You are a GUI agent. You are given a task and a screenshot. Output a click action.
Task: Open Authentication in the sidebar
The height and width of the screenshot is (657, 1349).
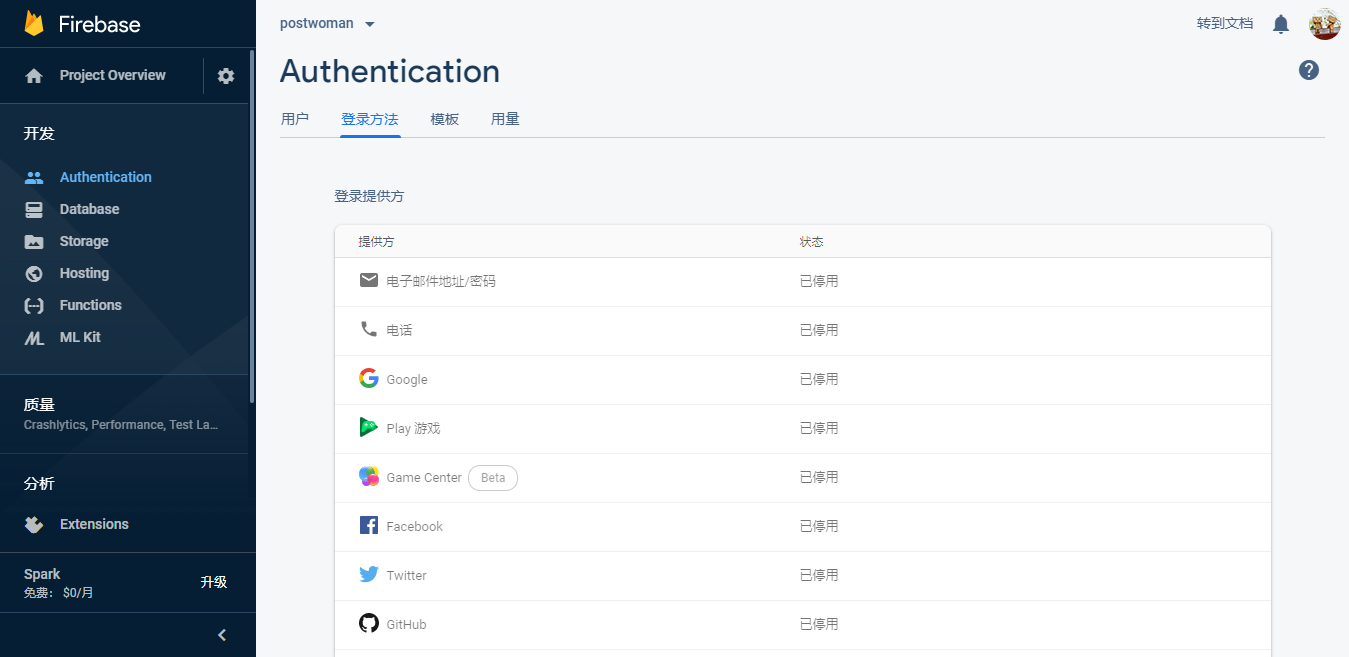[106, 177]
